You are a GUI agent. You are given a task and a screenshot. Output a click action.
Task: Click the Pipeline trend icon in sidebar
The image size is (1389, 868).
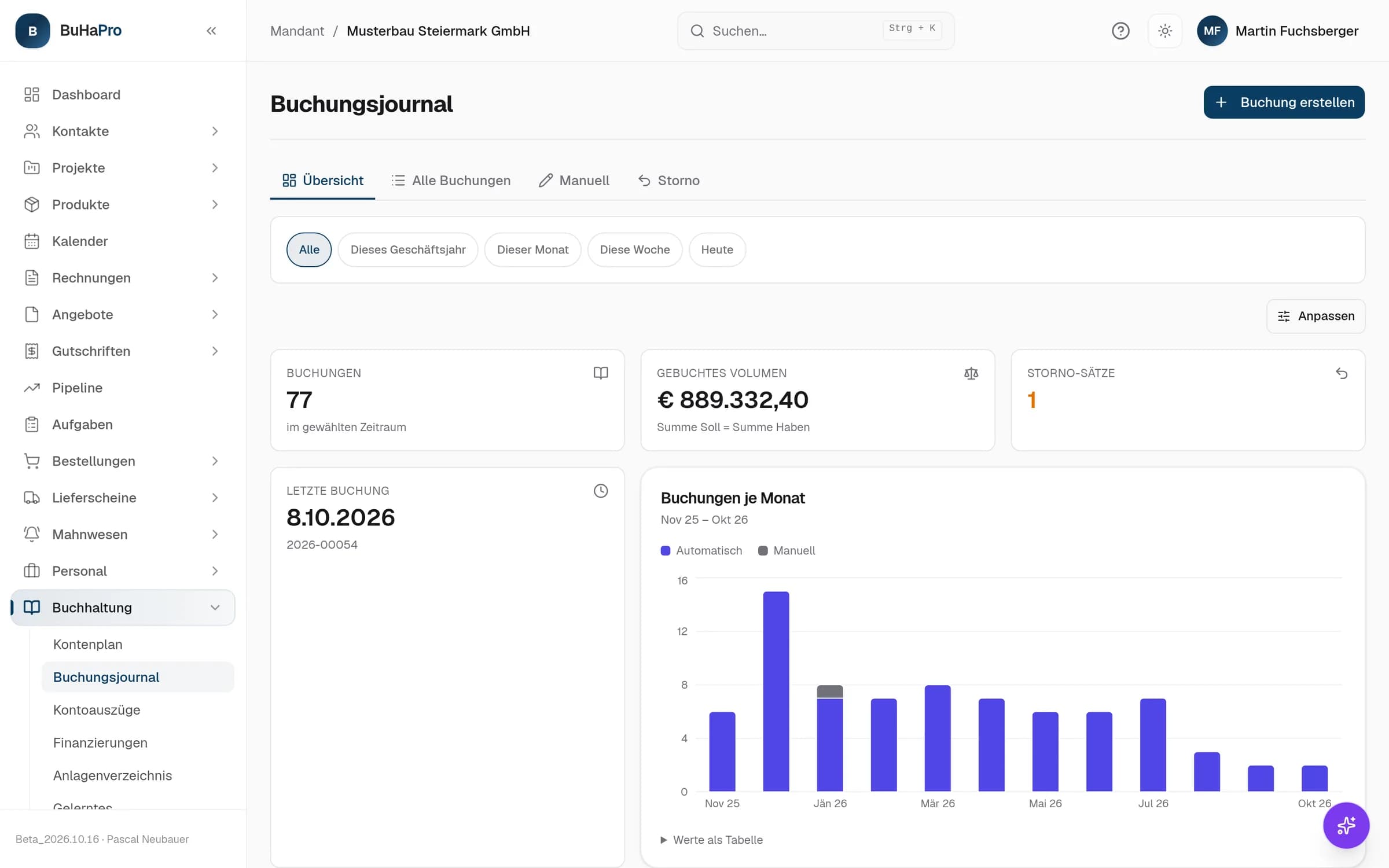(x=32, y=388)
